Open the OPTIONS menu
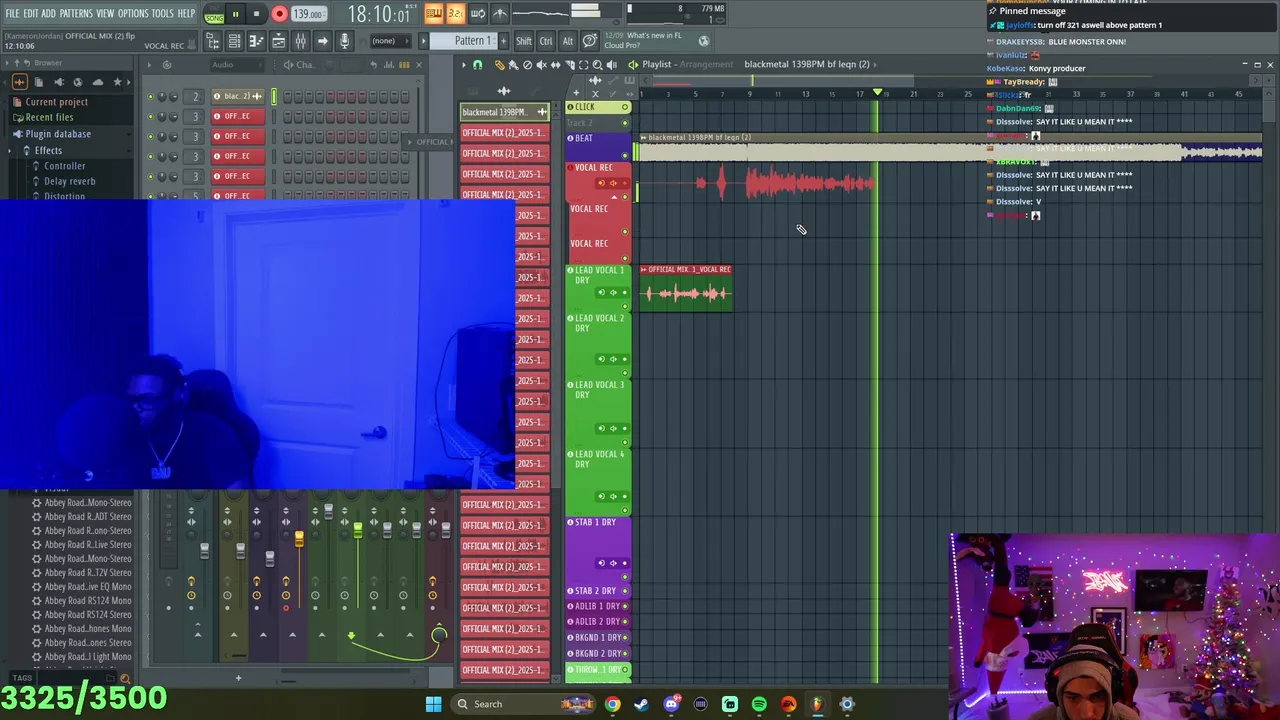The image size is (1280, 720). click(x=133, y=13)
